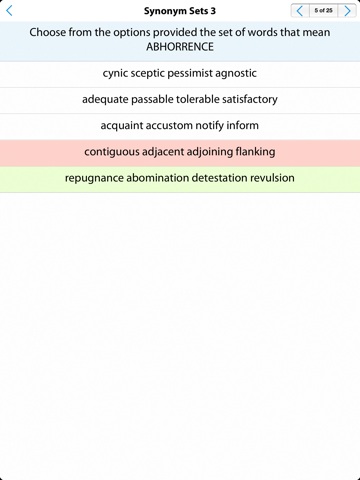
Task: Select the red contiguous adjacent adjoining flanking row
Action: [180, 153]
